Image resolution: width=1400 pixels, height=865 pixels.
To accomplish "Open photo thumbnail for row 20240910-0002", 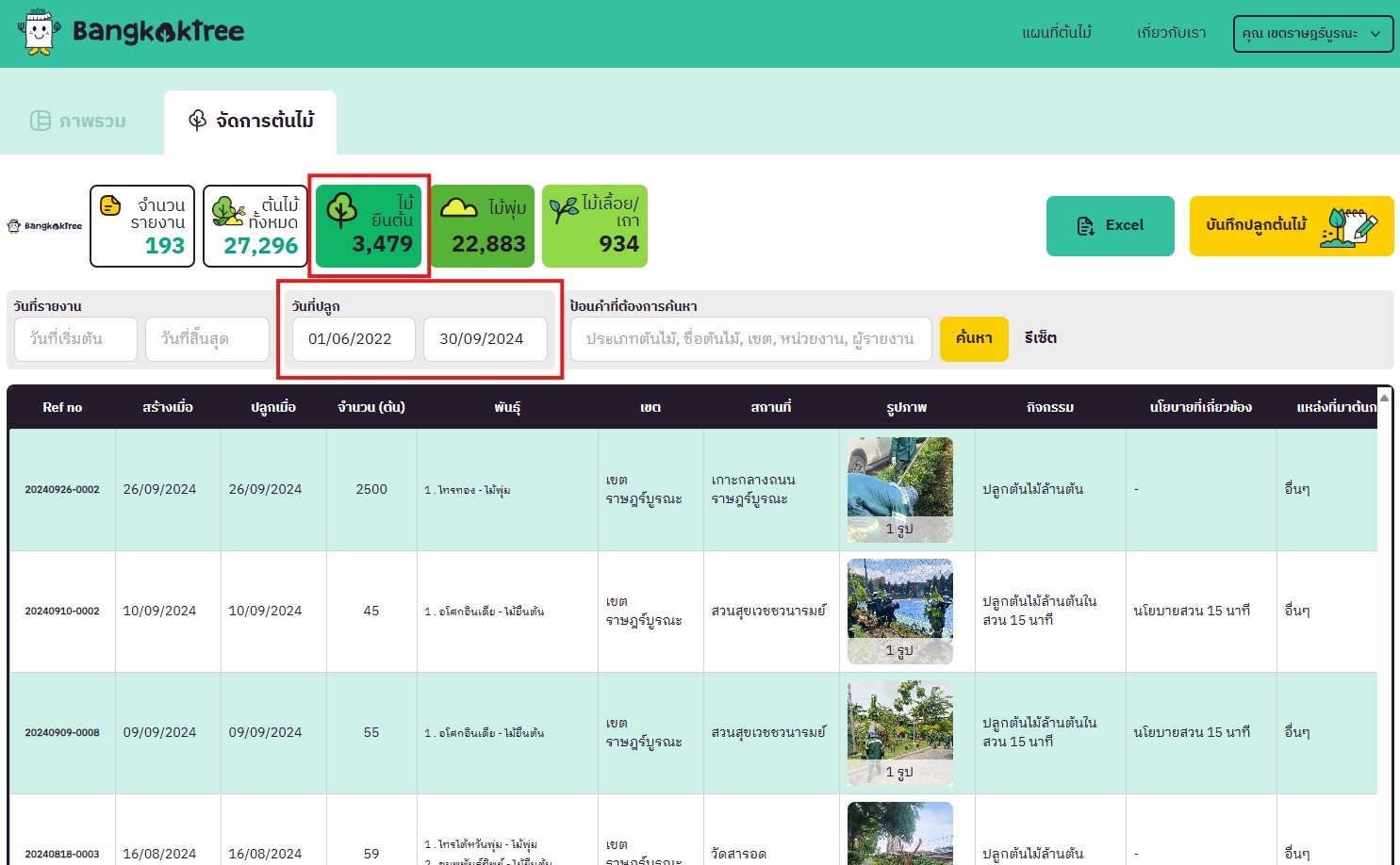I will 900,612.
